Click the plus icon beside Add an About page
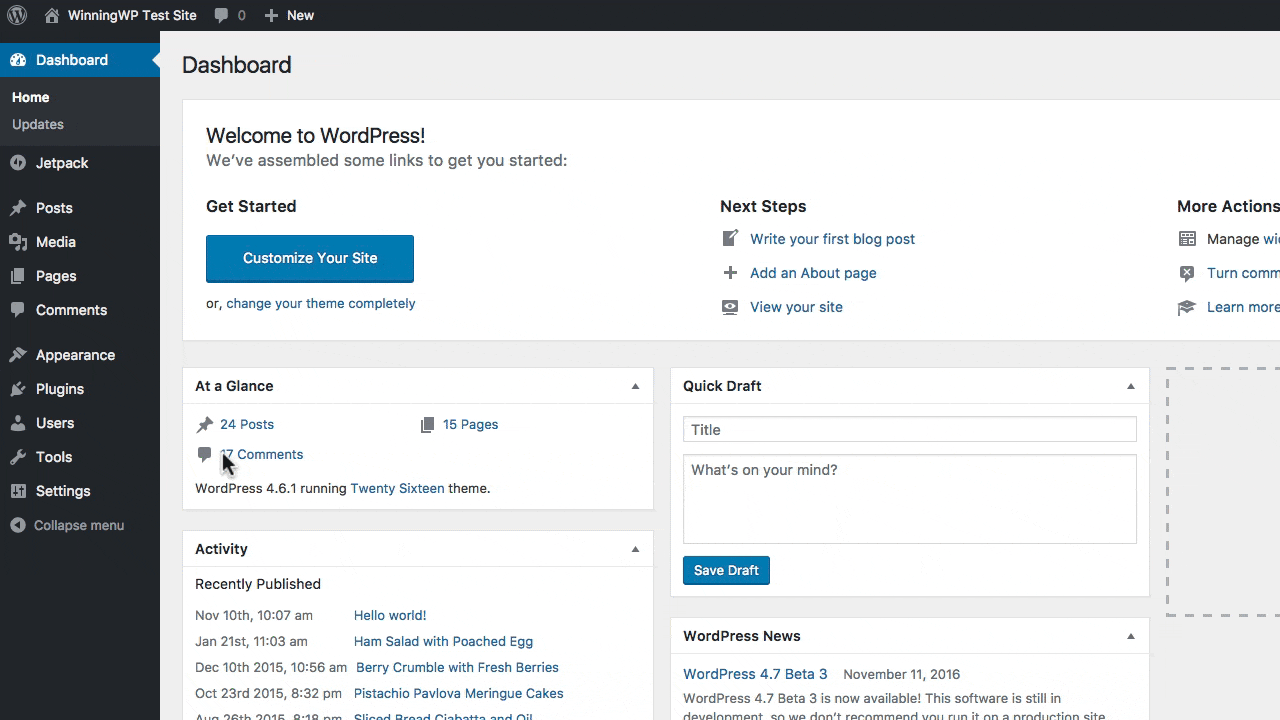This screenshot has height=720, width=1280. tap(730, 273)
